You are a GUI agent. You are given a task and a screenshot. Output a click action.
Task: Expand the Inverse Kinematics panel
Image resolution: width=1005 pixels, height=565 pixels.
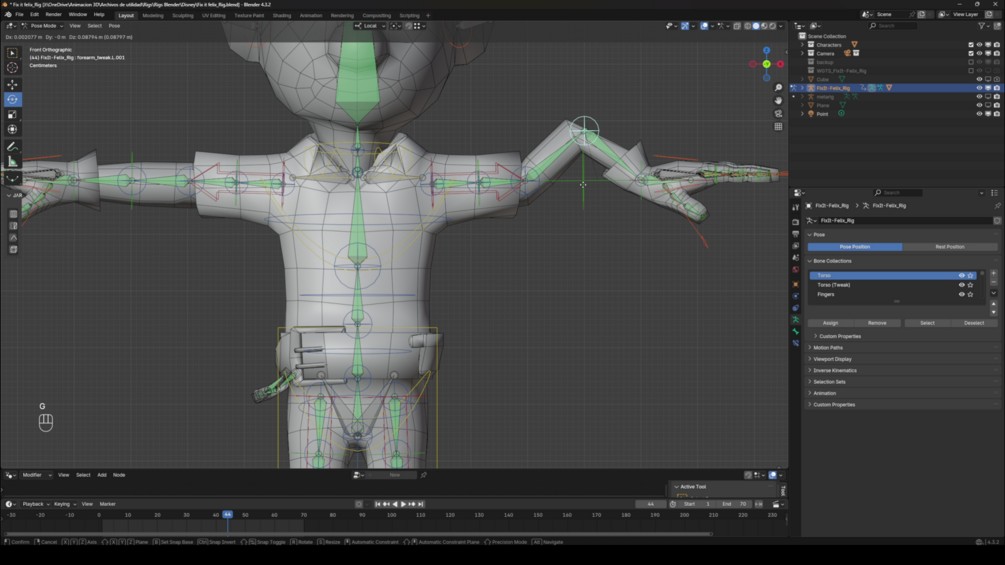point(835,370)
